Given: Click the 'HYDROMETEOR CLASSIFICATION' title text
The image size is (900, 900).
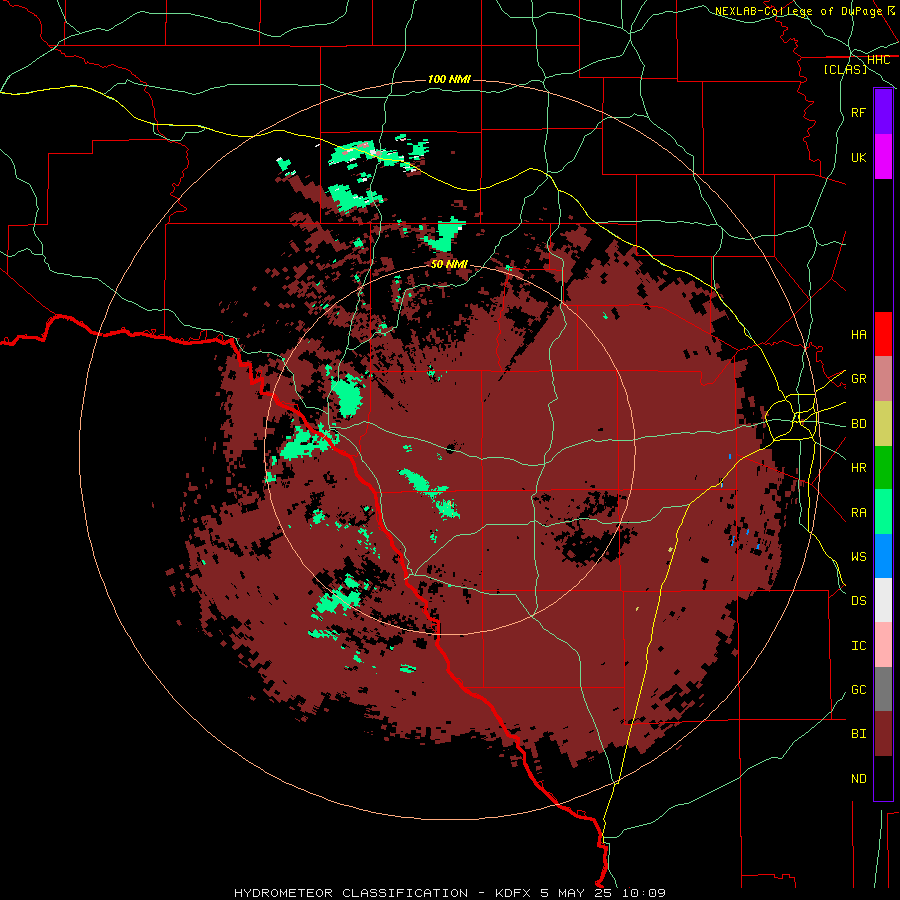Looking at the screenshot, I should (351, 893).
